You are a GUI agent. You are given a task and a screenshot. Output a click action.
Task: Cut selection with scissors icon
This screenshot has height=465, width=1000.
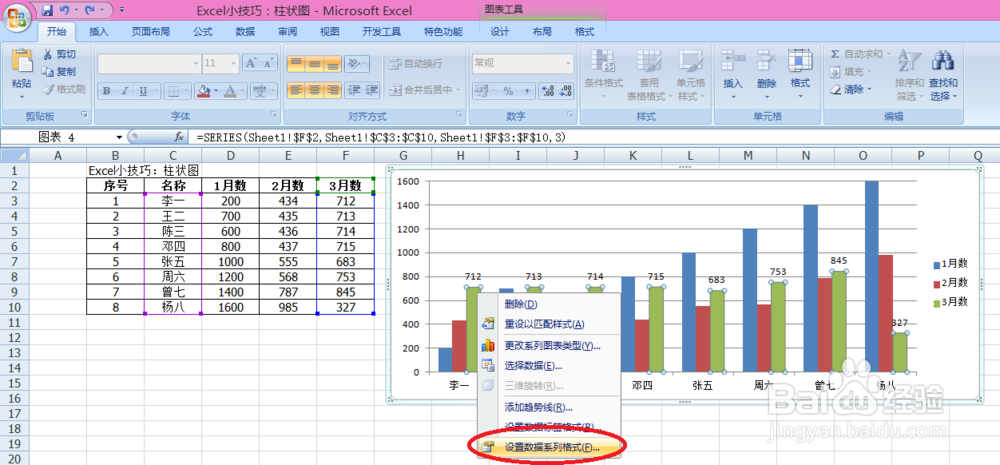(x=59, y=54)
